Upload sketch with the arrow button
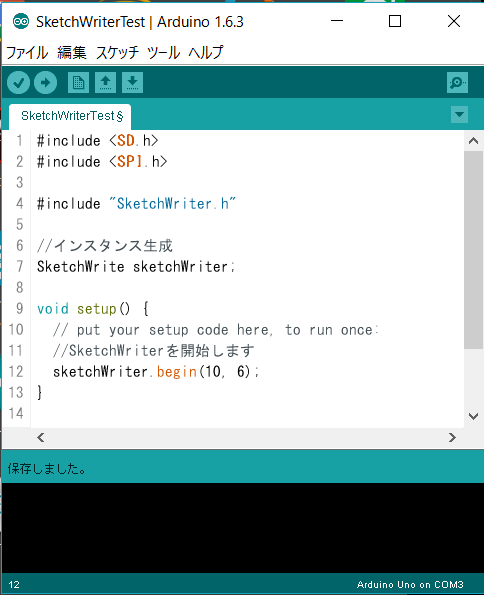484x595 pixels. (46, 82)
